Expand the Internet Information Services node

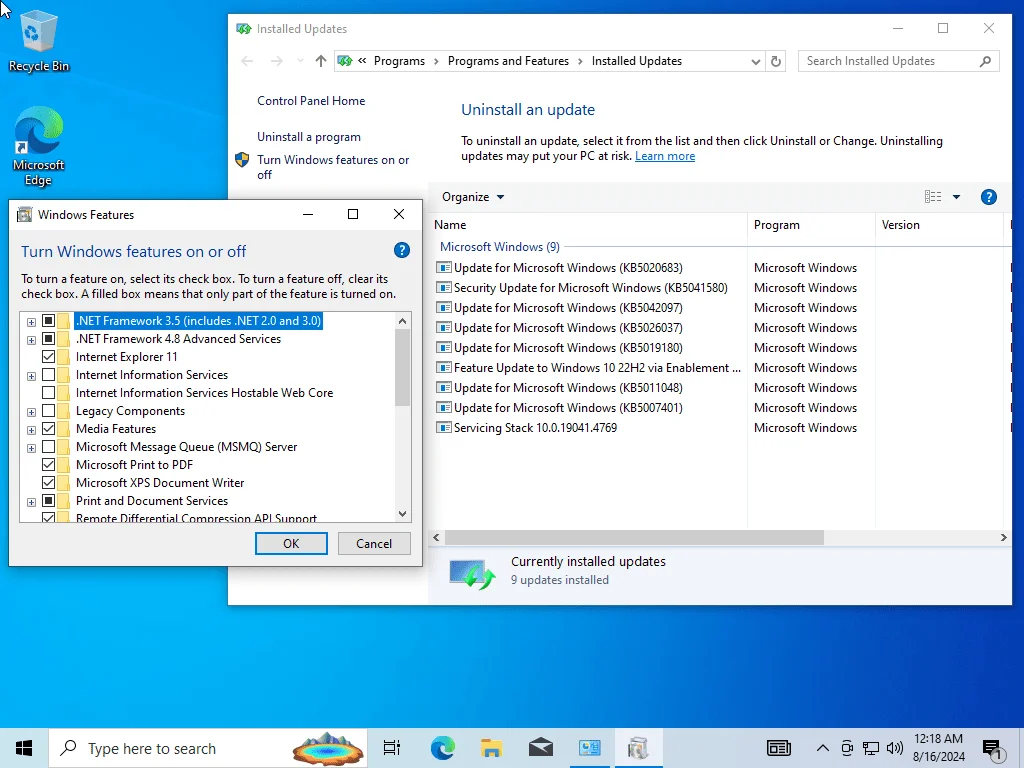pos(31,376)
